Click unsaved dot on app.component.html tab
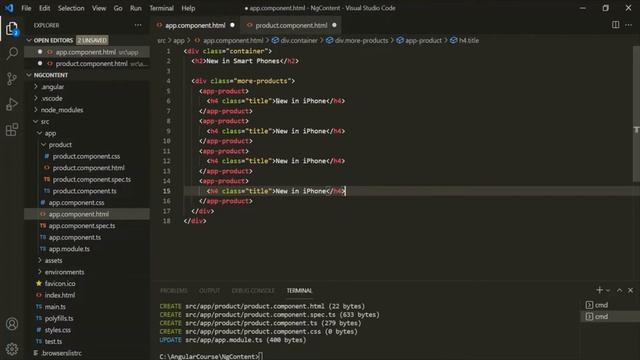Viewport: 640px width, 360px height. tap(233, 25)
